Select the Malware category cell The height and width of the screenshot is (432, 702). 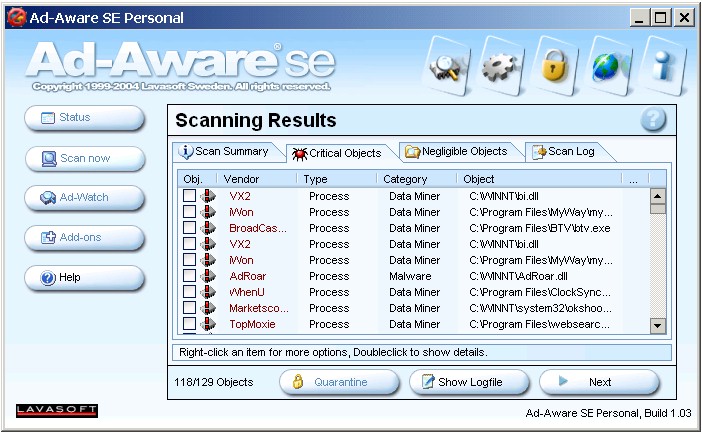[x=410, y=276]
